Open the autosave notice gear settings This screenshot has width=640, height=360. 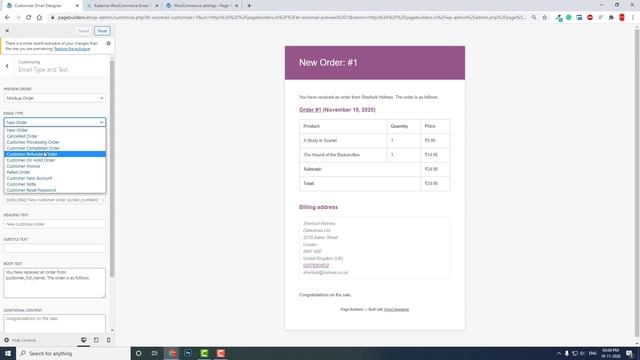tap(108, 43)
